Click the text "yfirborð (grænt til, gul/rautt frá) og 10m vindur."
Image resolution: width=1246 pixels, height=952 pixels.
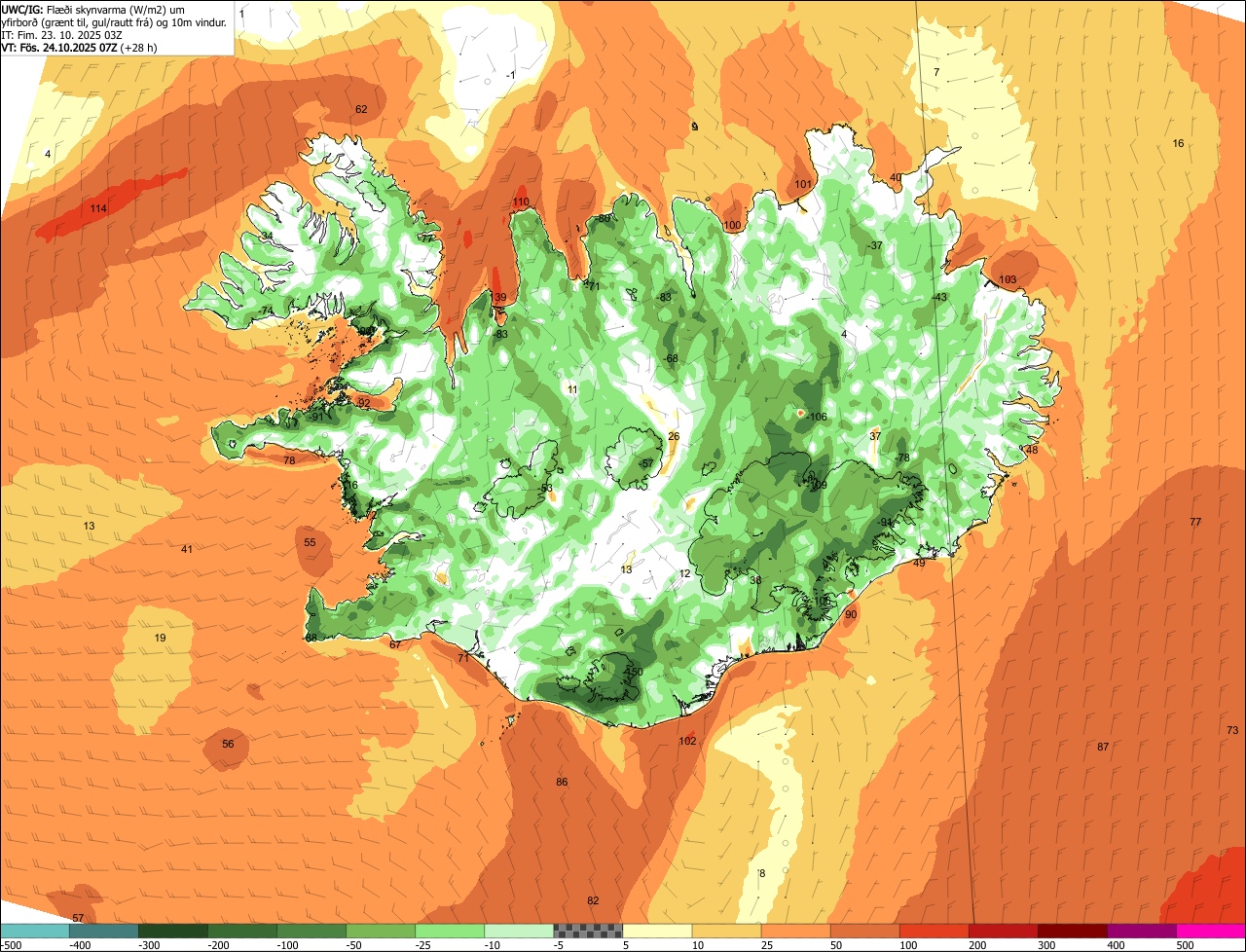click(x=114, y=22)
